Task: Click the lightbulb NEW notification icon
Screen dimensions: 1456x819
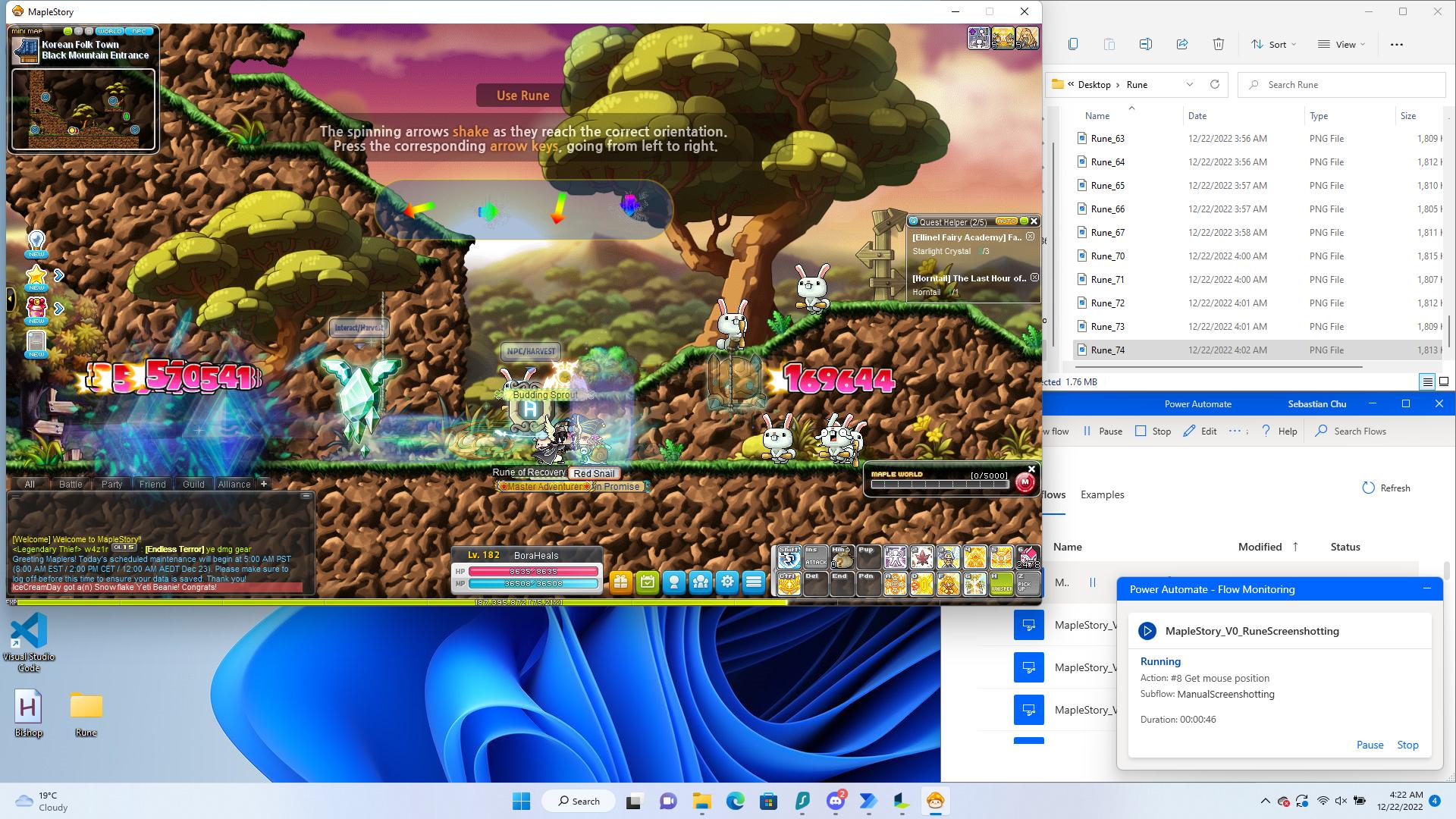Action: 36,244
